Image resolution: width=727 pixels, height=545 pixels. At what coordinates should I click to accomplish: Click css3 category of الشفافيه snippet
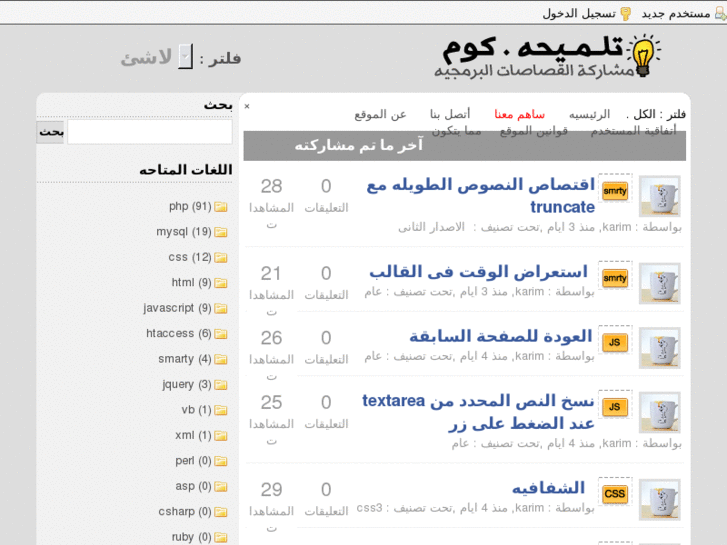tap(370, 508)
